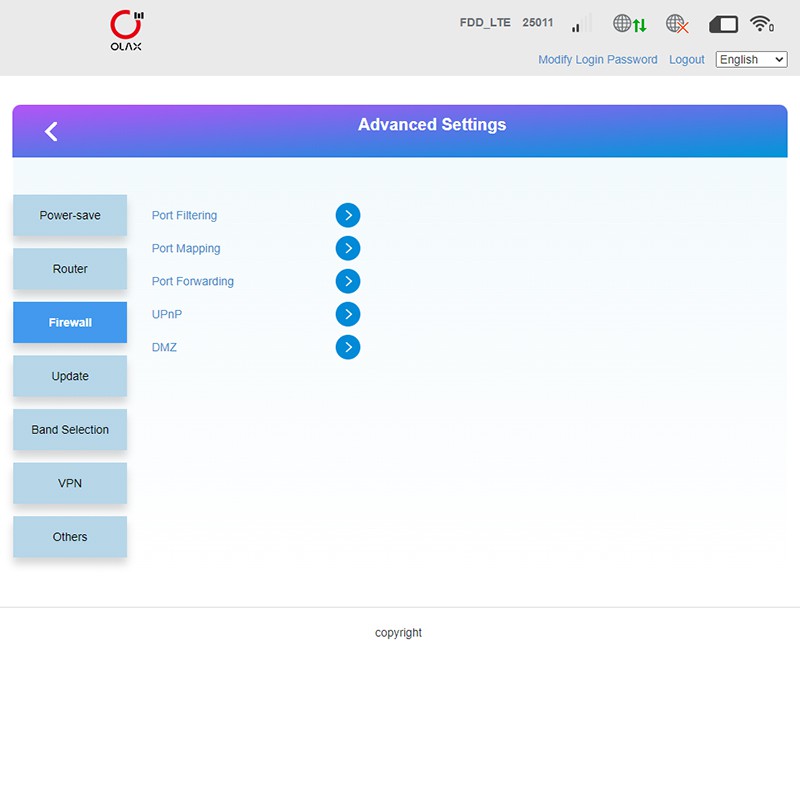Open UPnP settings arrow button
The image size is (800, 800).
coord(347,314)
